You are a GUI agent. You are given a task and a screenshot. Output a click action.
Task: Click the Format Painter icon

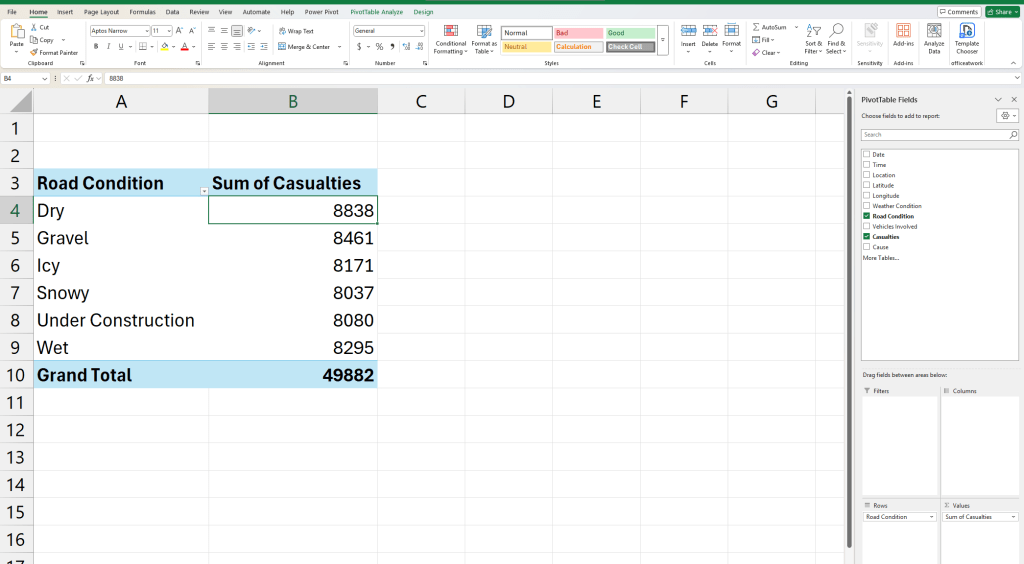pyautogui.click(x=35, y=53)
